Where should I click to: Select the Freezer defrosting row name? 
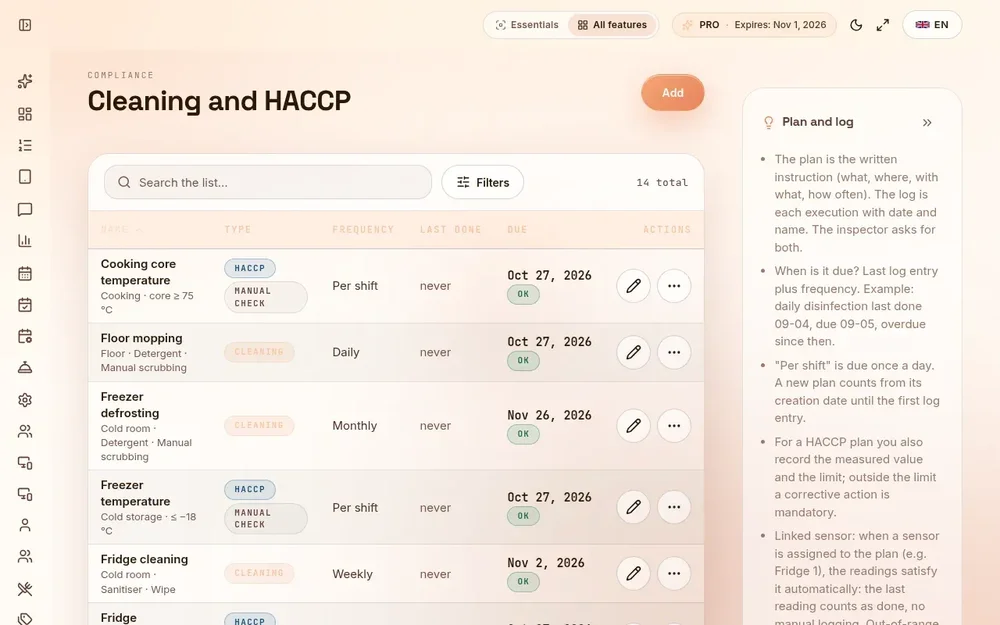(x=130, y=405)
